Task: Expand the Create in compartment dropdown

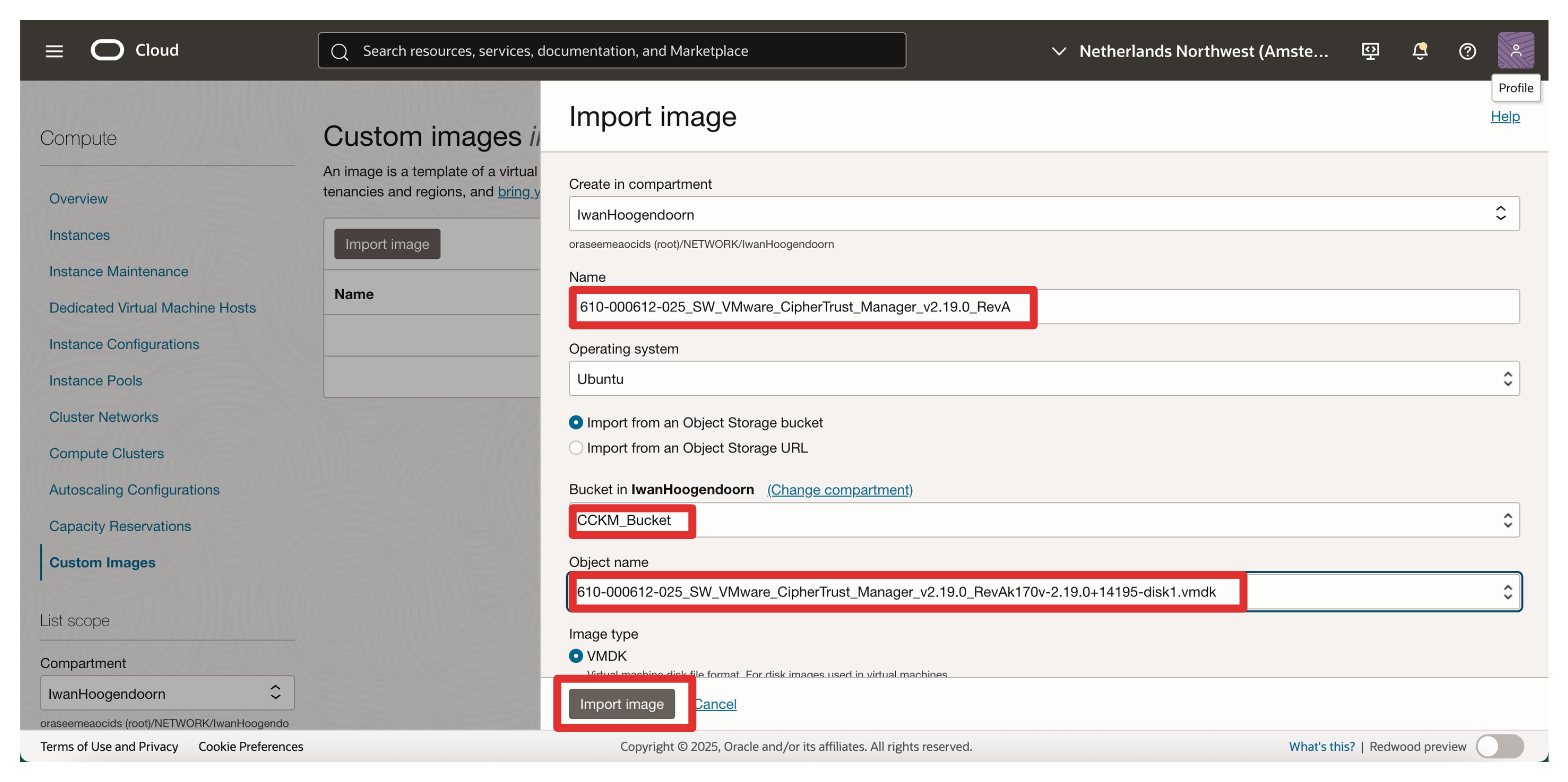Action: coord(1043,214)
